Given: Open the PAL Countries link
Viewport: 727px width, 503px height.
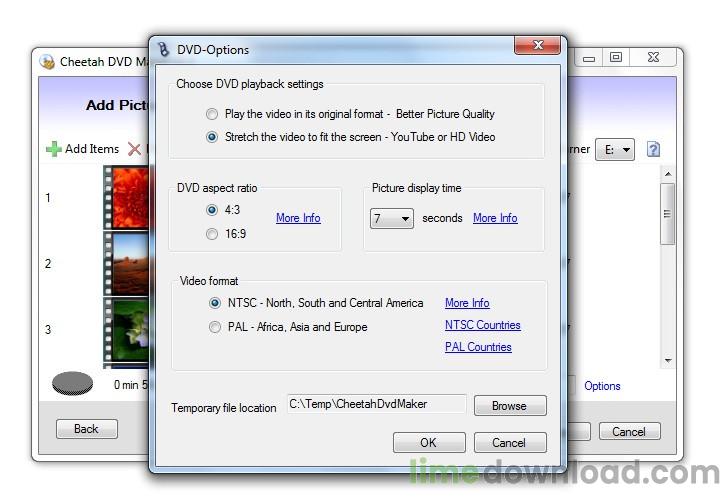Looking at the screenshot, I should pos(478,347).
